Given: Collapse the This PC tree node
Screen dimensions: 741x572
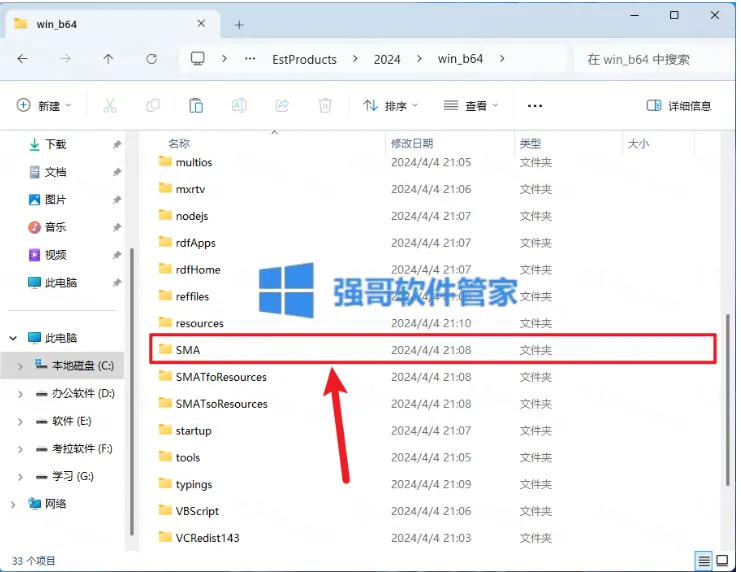Looking at the screenshot, I should (13, 338).
